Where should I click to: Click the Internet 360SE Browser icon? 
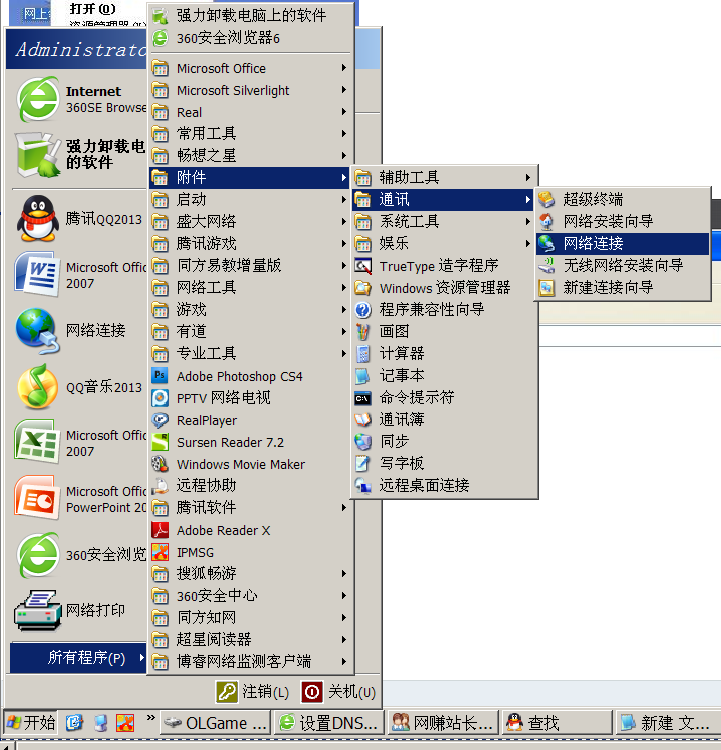pos(37,99)
